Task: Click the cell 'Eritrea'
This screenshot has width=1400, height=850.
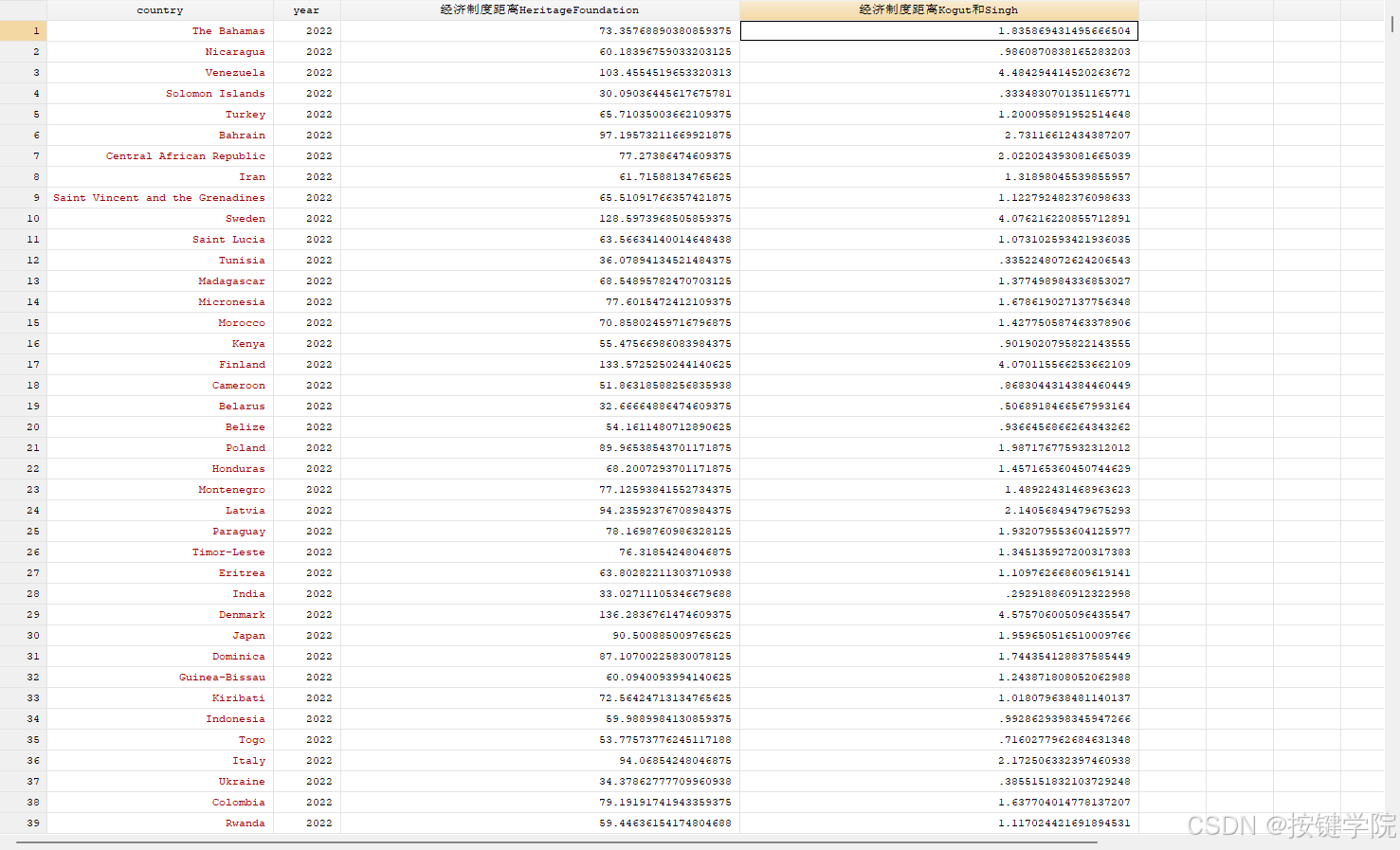Action: pyautogui.click(x=160, y=573)
